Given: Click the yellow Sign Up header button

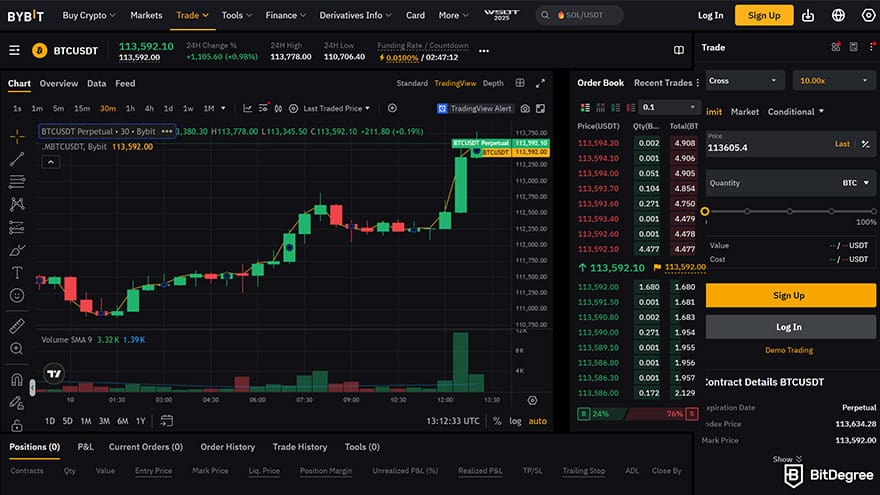Looking at the screenshot, I should [764, 15].
